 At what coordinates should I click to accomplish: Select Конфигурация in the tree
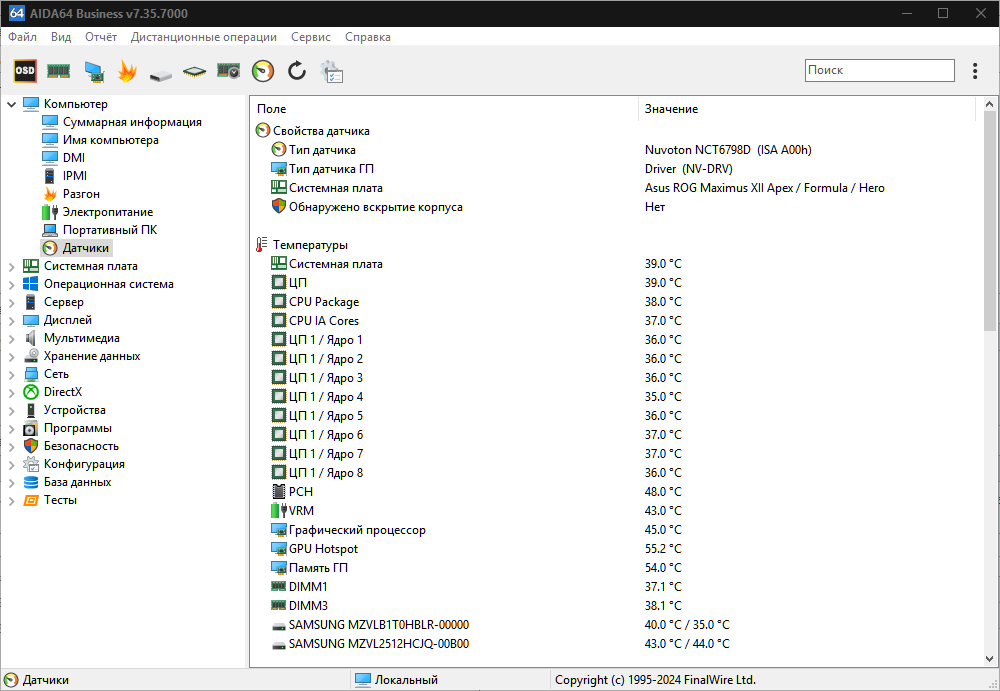pos(84,464)
